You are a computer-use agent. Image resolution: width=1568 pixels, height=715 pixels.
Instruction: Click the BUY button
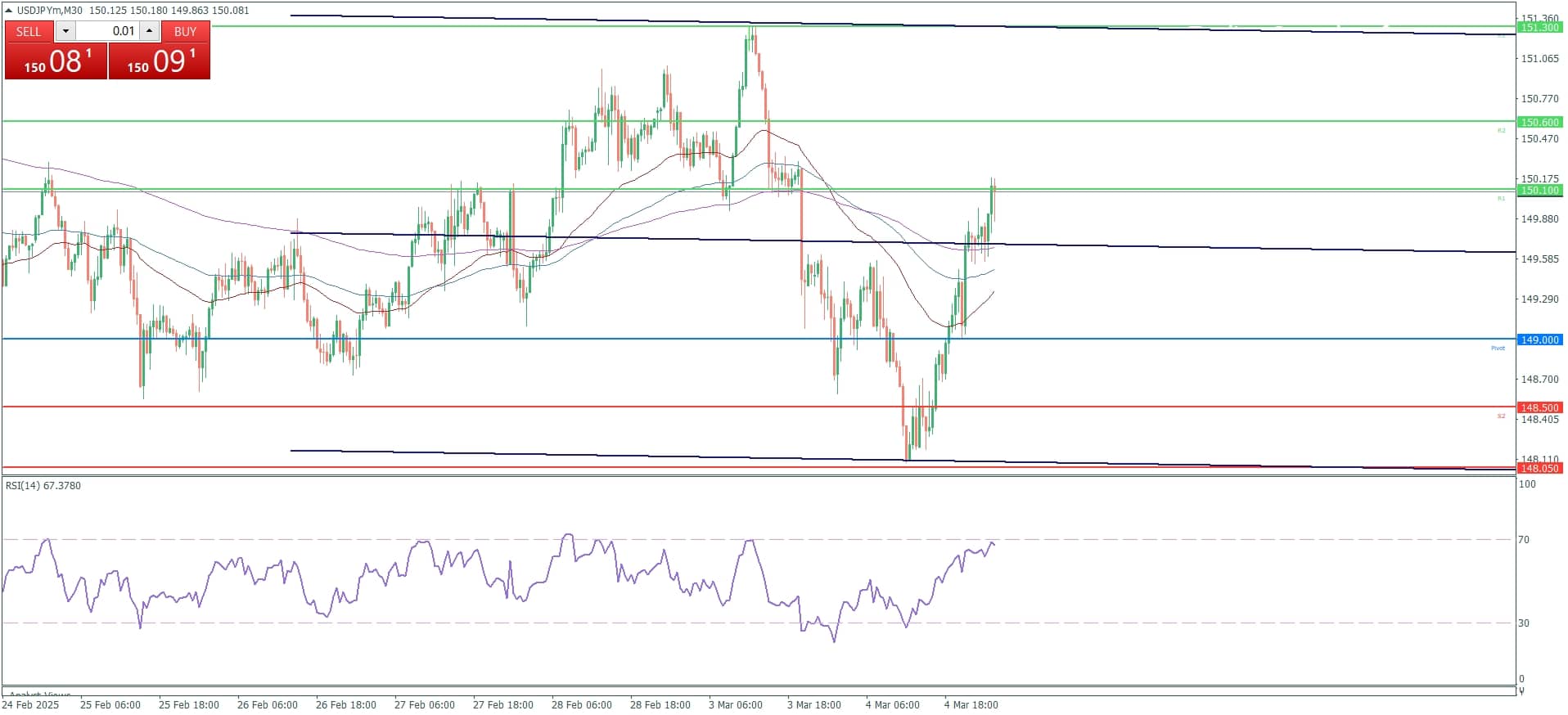[x=186, y=31]
